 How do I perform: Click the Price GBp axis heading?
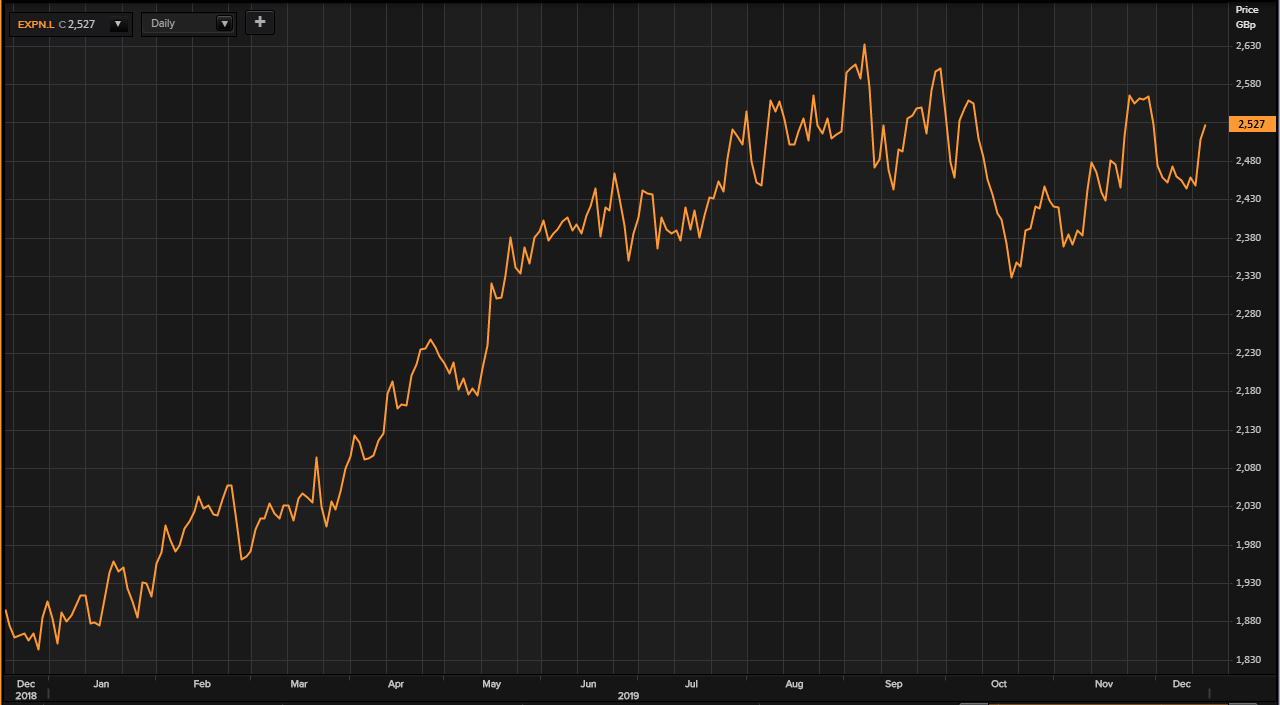[1247, 16]
